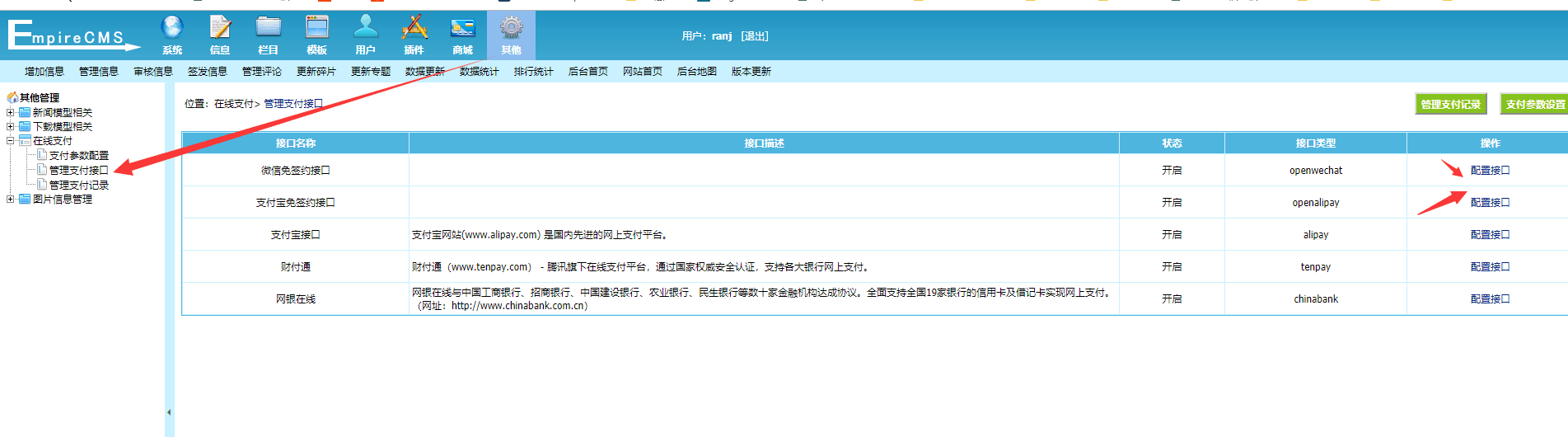Expand the 新闻模型相关 tree node
This screenshot has width=1568, height=437.
tap(11, 113)
